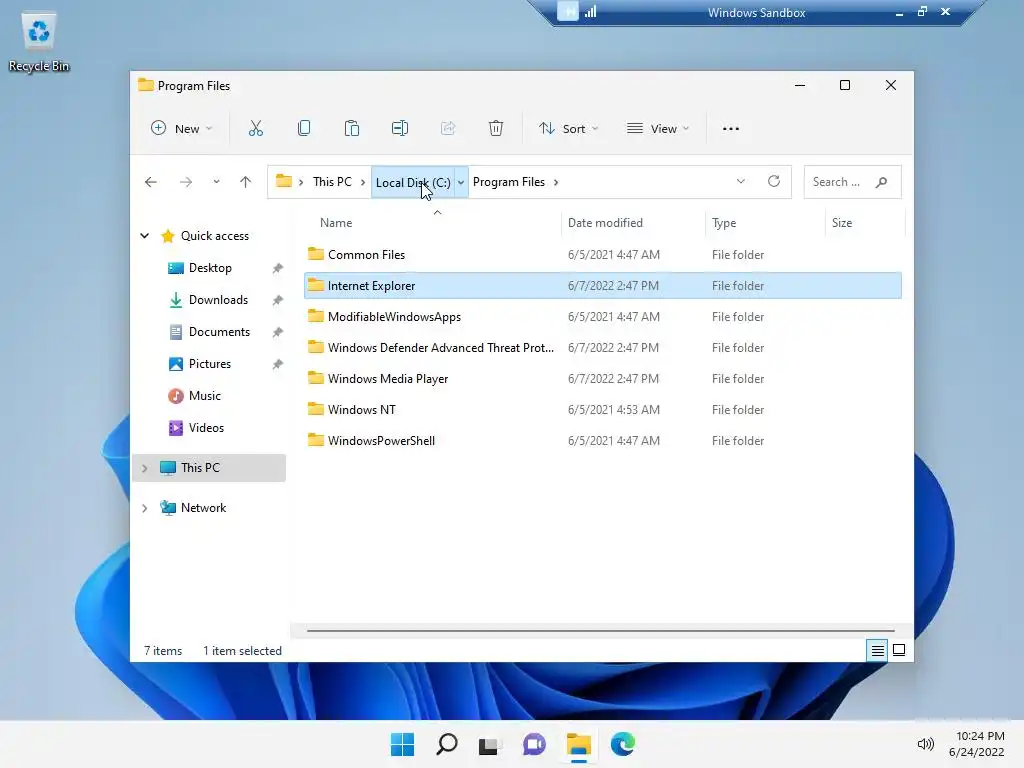Select Videos in Quick access
The height and width of the screenshot is (768, 1024).
[206, 428]
